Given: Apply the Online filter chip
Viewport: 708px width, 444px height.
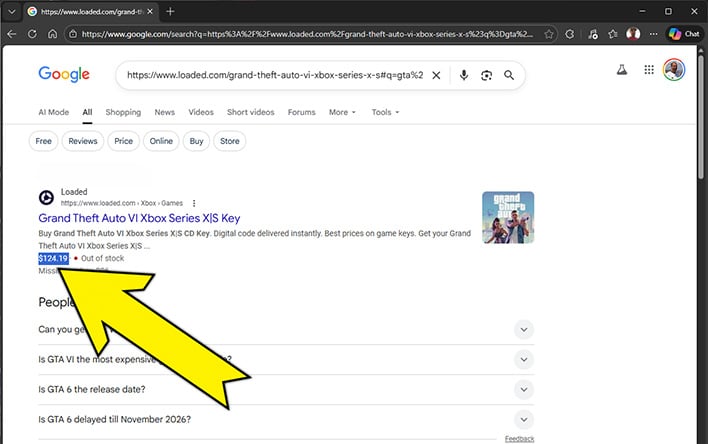Looking at the screenshot, I should [161, 141].
